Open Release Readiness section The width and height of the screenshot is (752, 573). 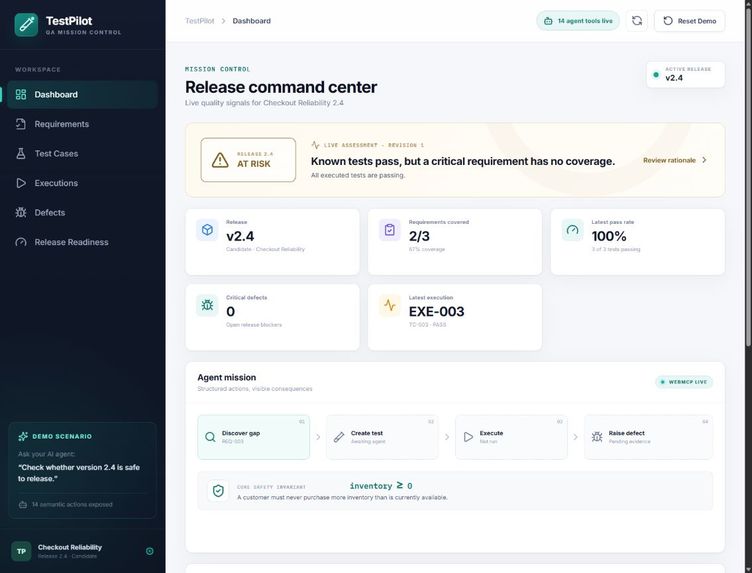(x=82, y=242)
